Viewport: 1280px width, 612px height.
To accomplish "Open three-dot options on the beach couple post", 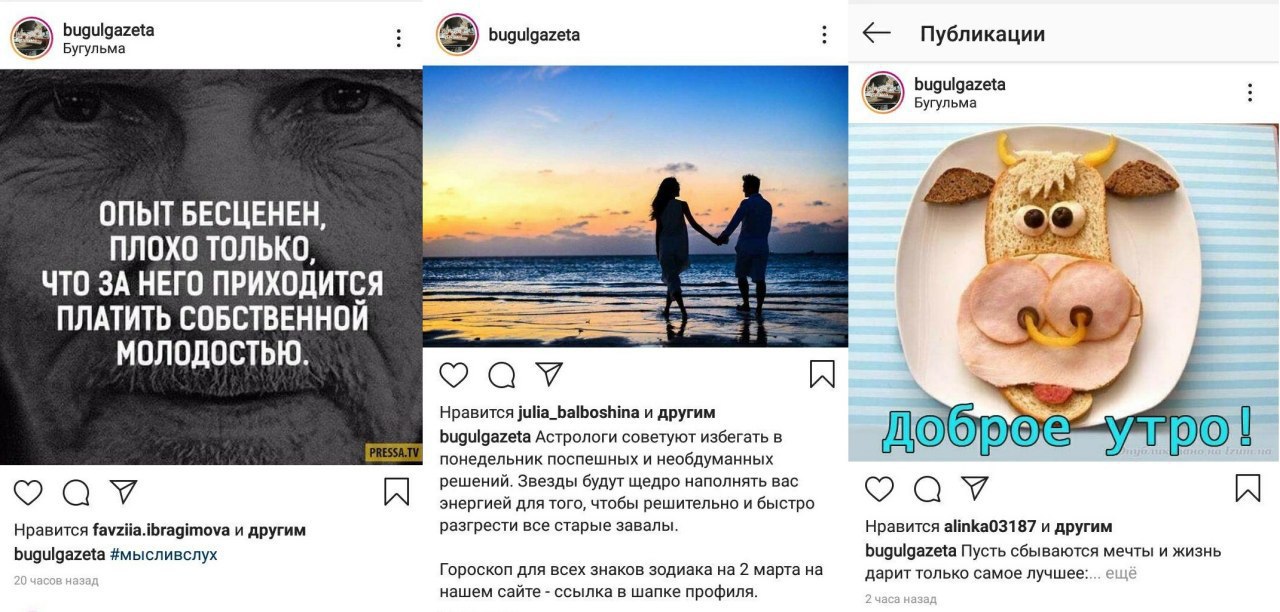I will point(824,35).
